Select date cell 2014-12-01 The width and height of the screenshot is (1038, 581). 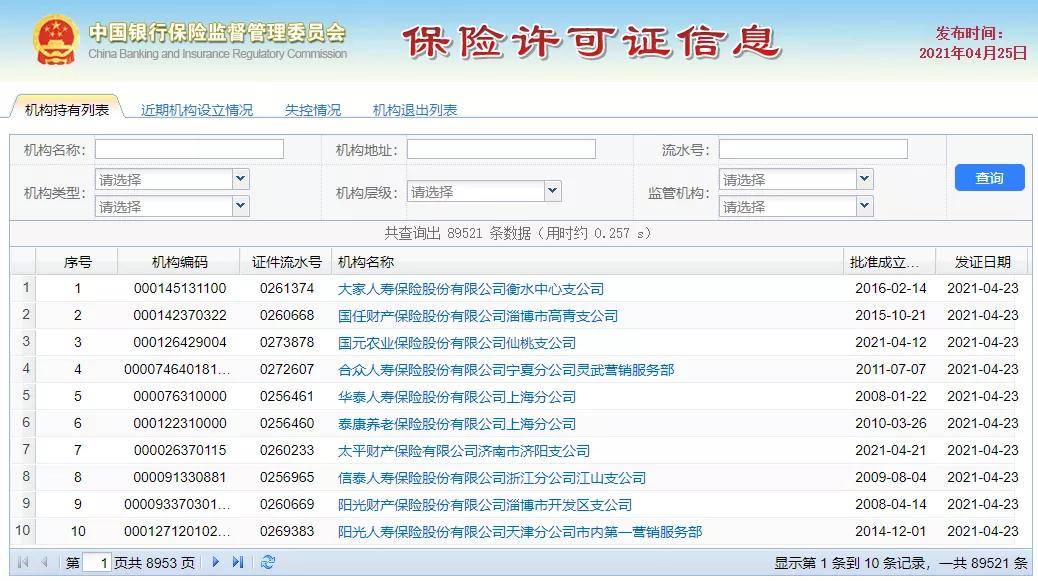click(890, 531)
